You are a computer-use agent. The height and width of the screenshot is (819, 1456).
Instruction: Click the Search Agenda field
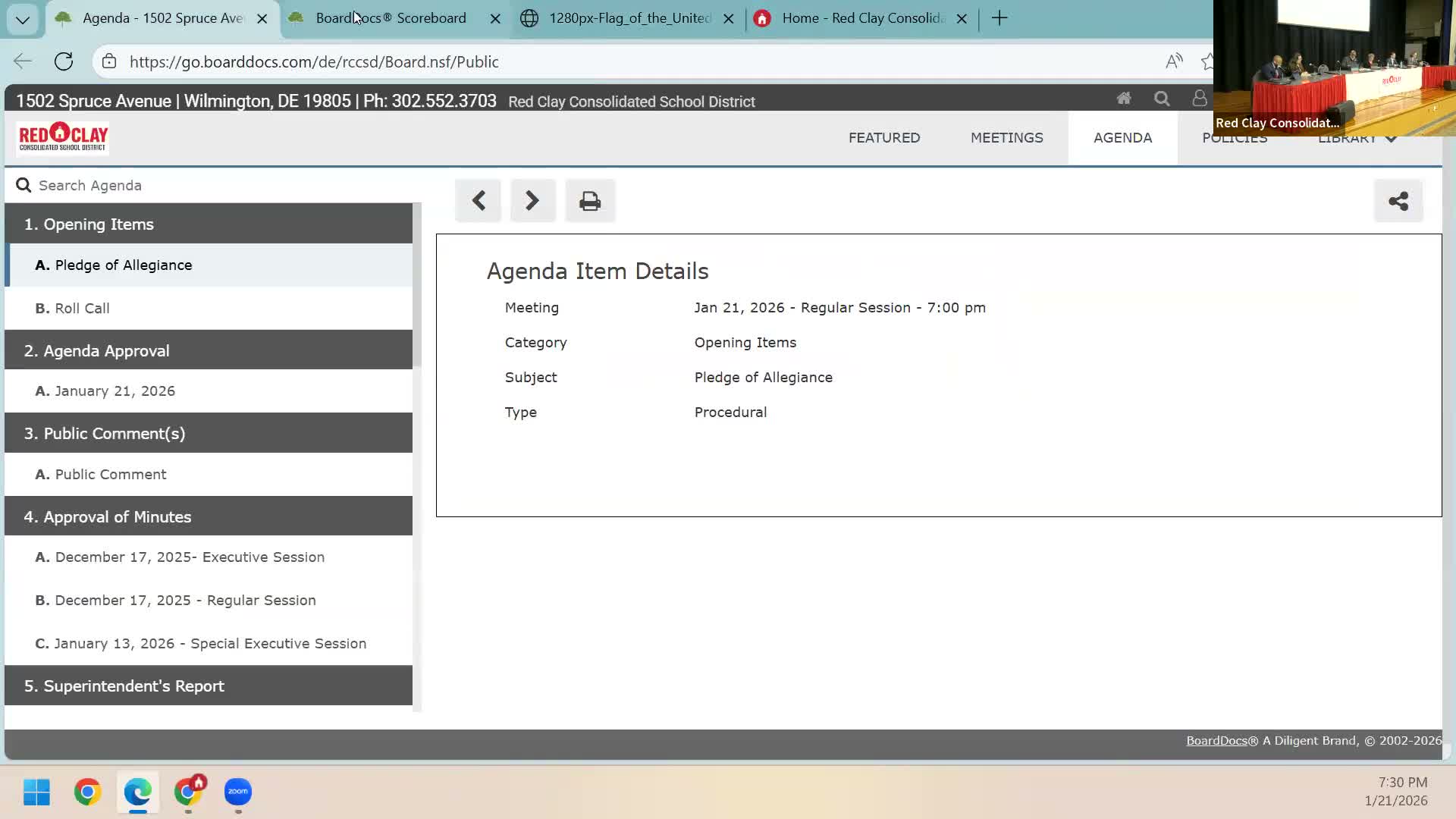coord(212,186)
